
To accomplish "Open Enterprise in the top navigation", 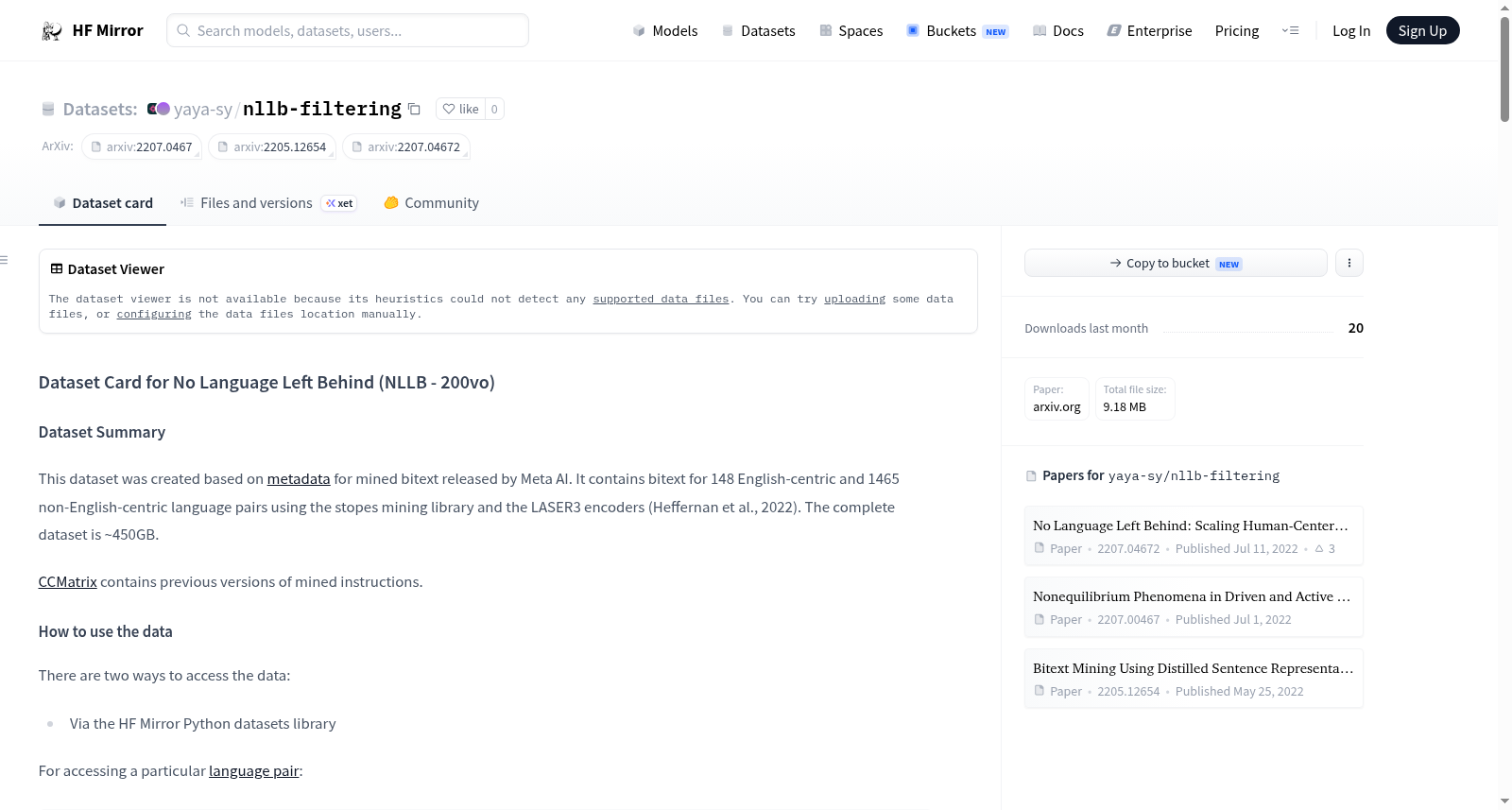I will tap(1150, 30).
